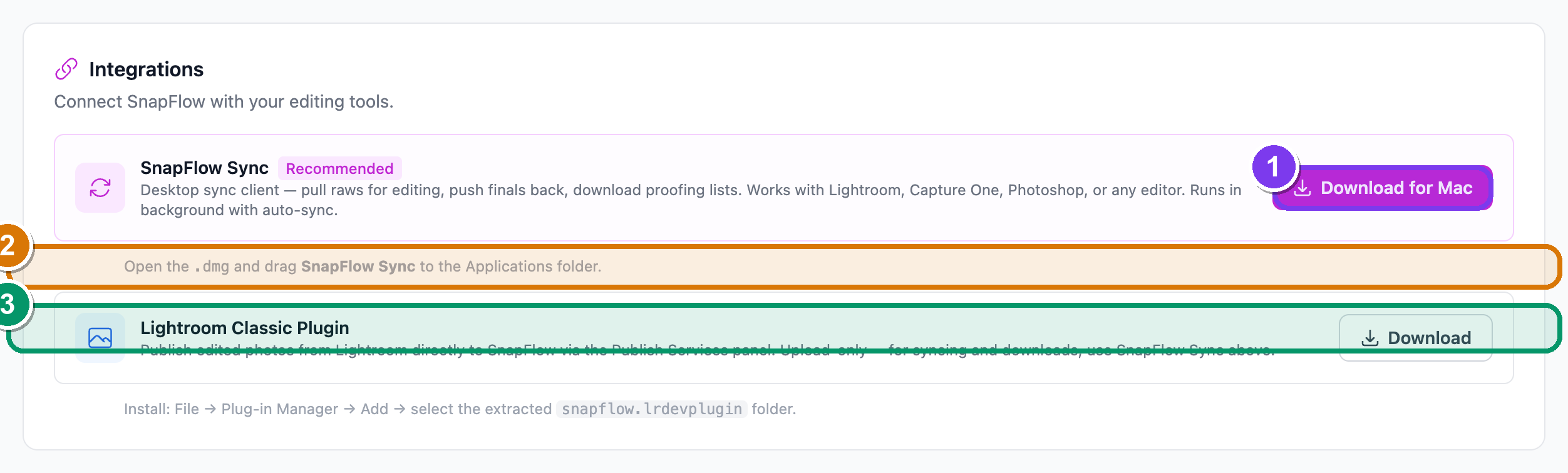This screenshot has width=1568, height=473.
Task: Select the Integrations heading
Action: click(147, 69)
